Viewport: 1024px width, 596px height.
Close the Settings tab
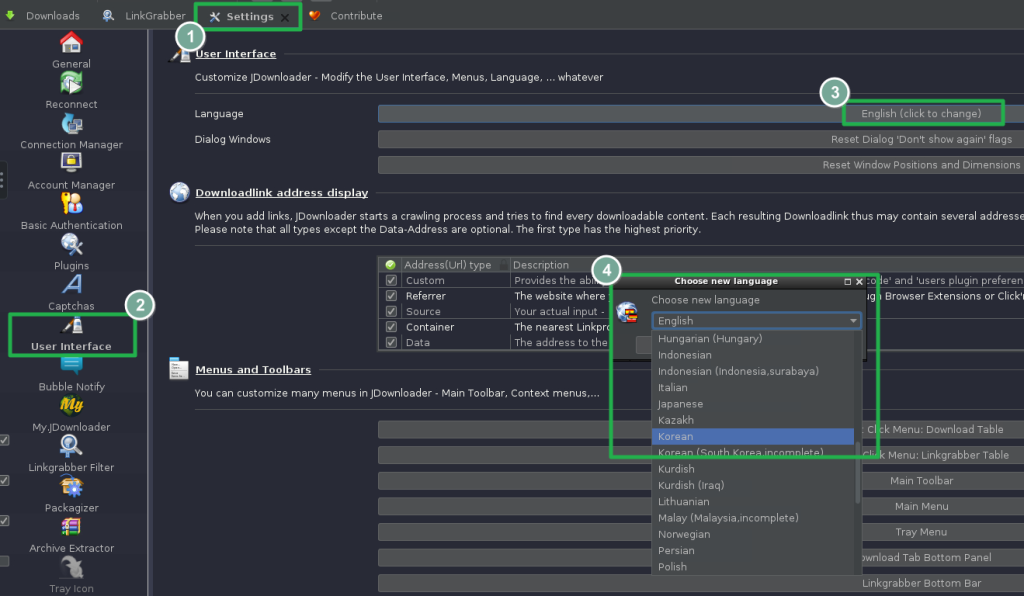tap(285, 17)
